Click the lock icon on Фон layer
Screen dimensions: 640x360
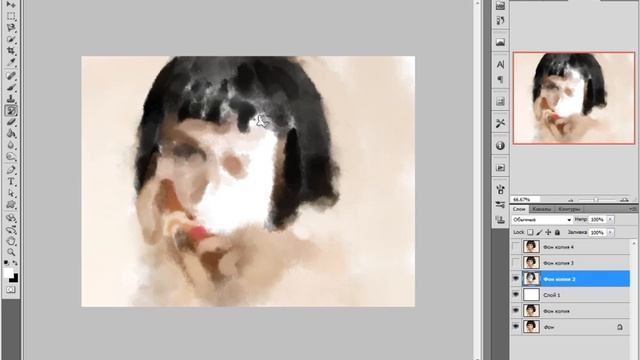pyautogui.click(x=620, y=327)
